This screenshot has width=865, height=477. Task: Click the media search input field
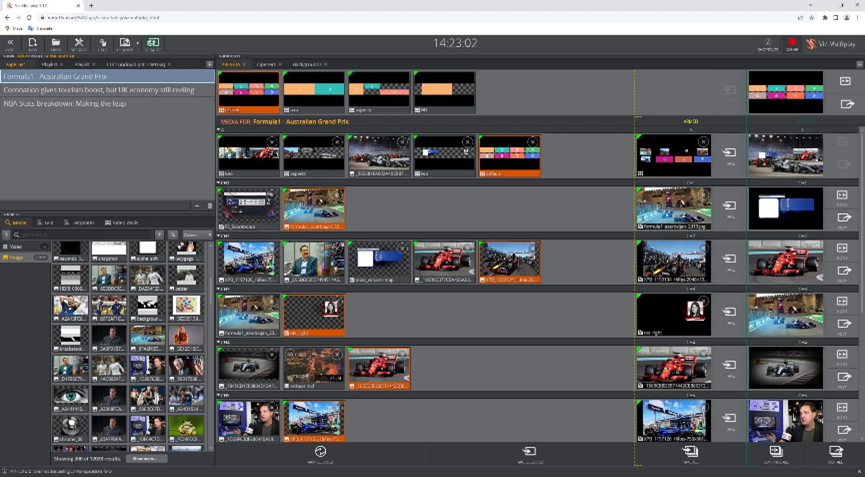[85, 235]
